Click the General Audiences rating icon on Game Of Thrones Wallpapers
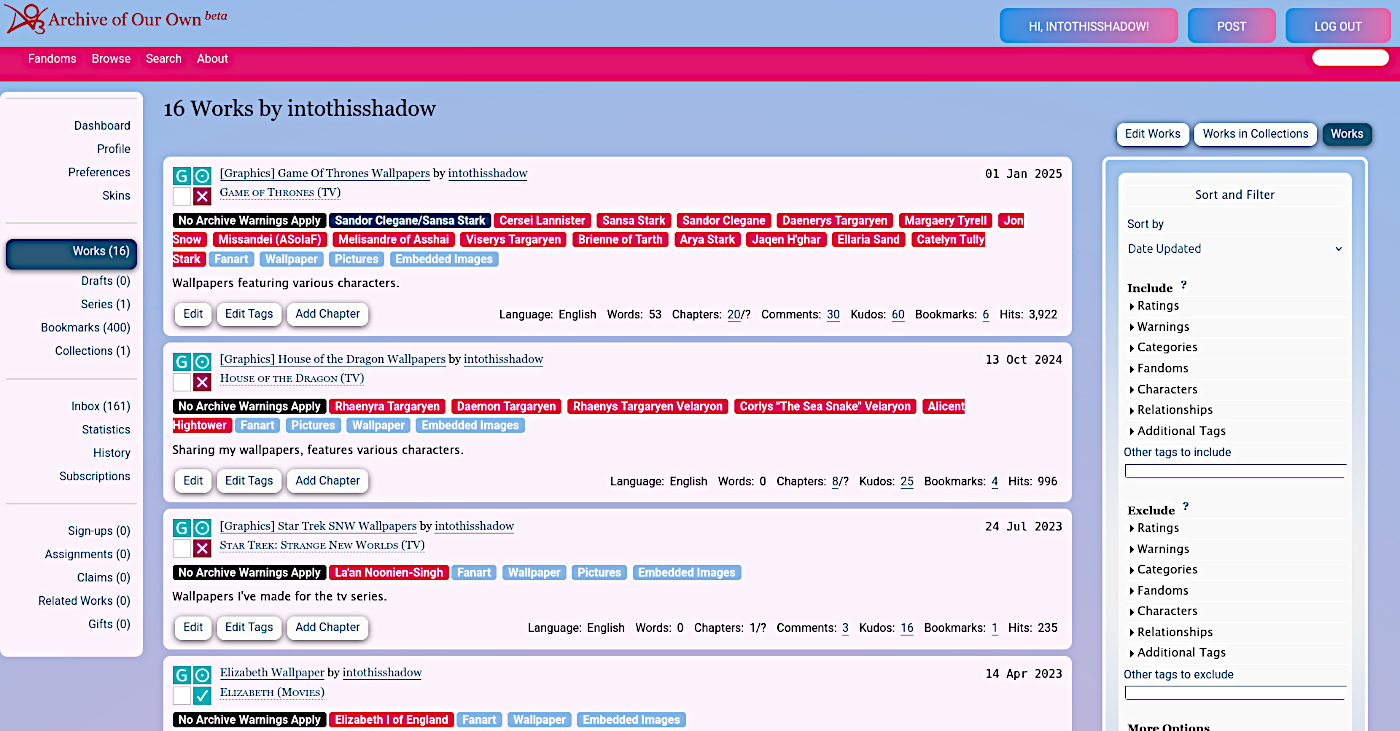1400x731 pixels. pos(180,175)
